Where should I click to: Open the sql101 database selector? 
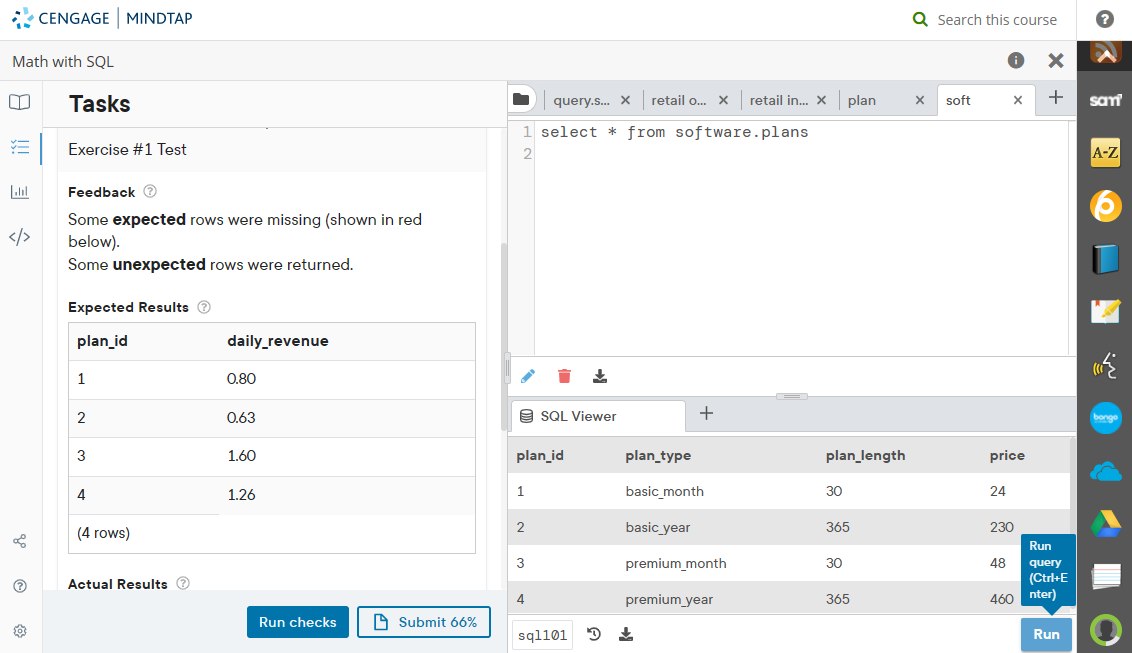point(541,633)
